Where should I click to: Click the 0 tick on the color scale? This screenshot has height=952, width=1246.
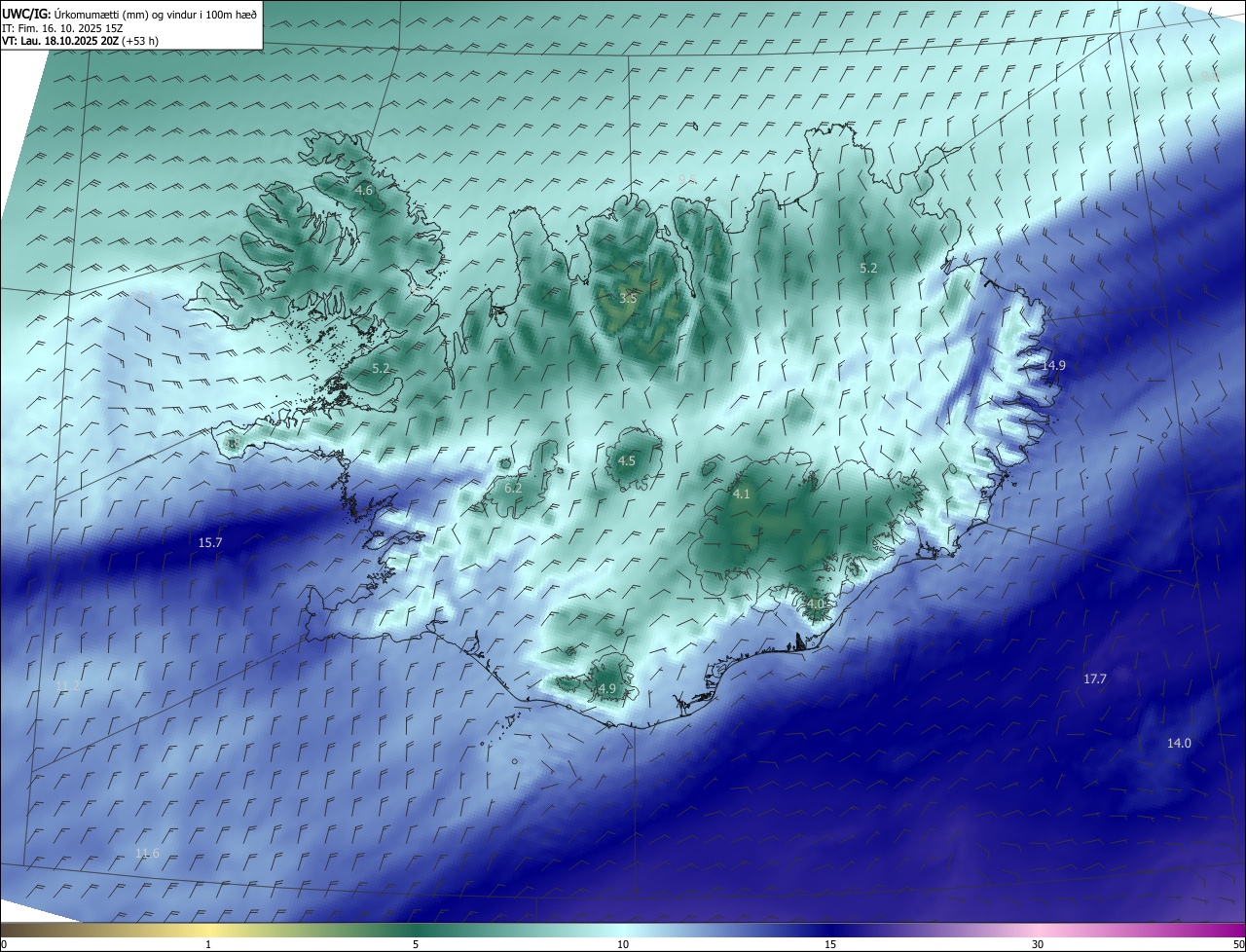[4, 944]
